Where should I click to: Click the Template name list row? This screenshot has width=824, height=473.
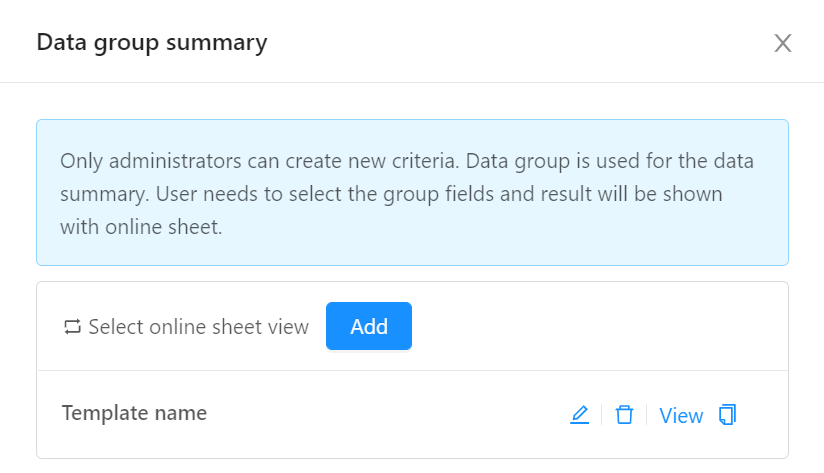[x=413, y=414]
